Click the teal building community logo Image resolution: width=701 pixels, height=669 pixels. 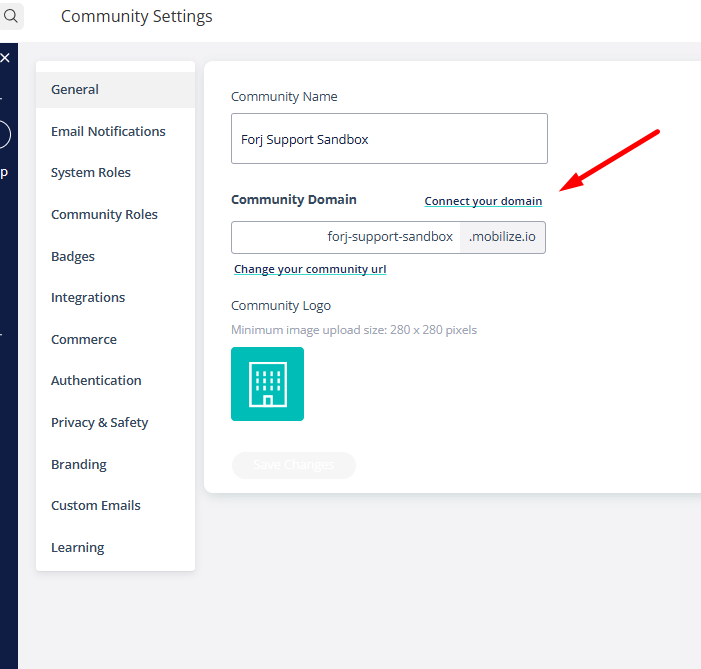pos(267,384)
